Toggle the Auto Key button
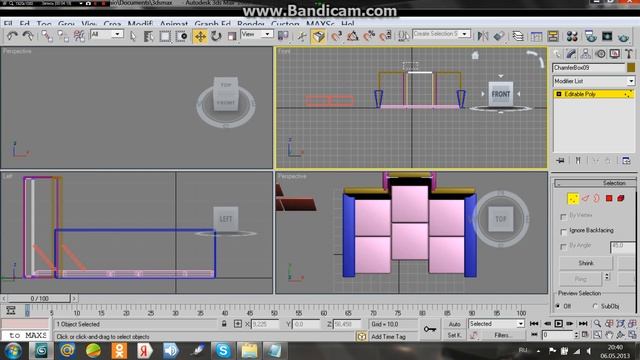 454,324
